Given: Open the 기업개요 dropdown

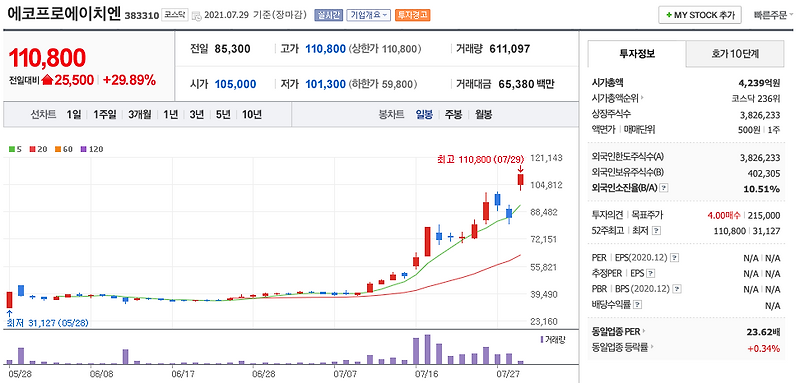Looking at the screenshot, I should click(368, 15).
